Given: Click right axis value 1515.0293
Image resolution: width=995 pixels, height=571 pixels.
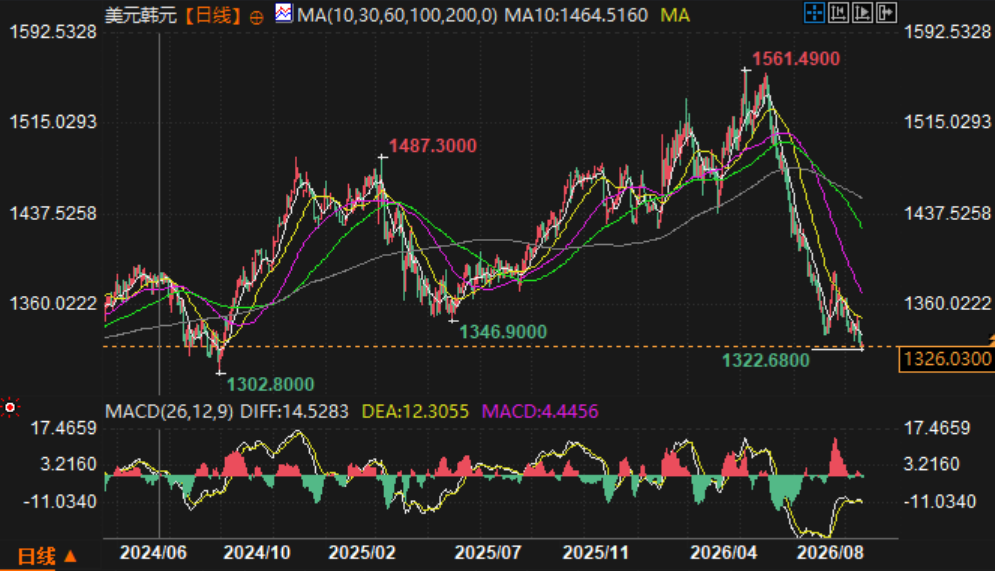Looking at the screenshot, I should [x=947, y=122].
